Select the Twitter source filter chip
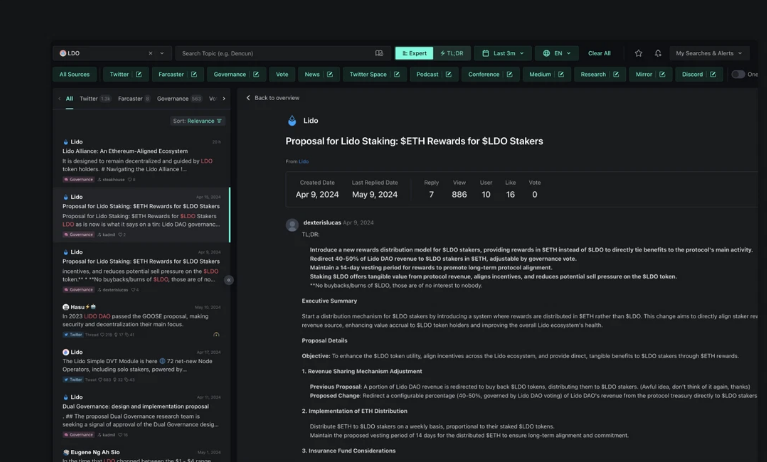The width and height of the screenshot is (767, 462). click(119, 74)
